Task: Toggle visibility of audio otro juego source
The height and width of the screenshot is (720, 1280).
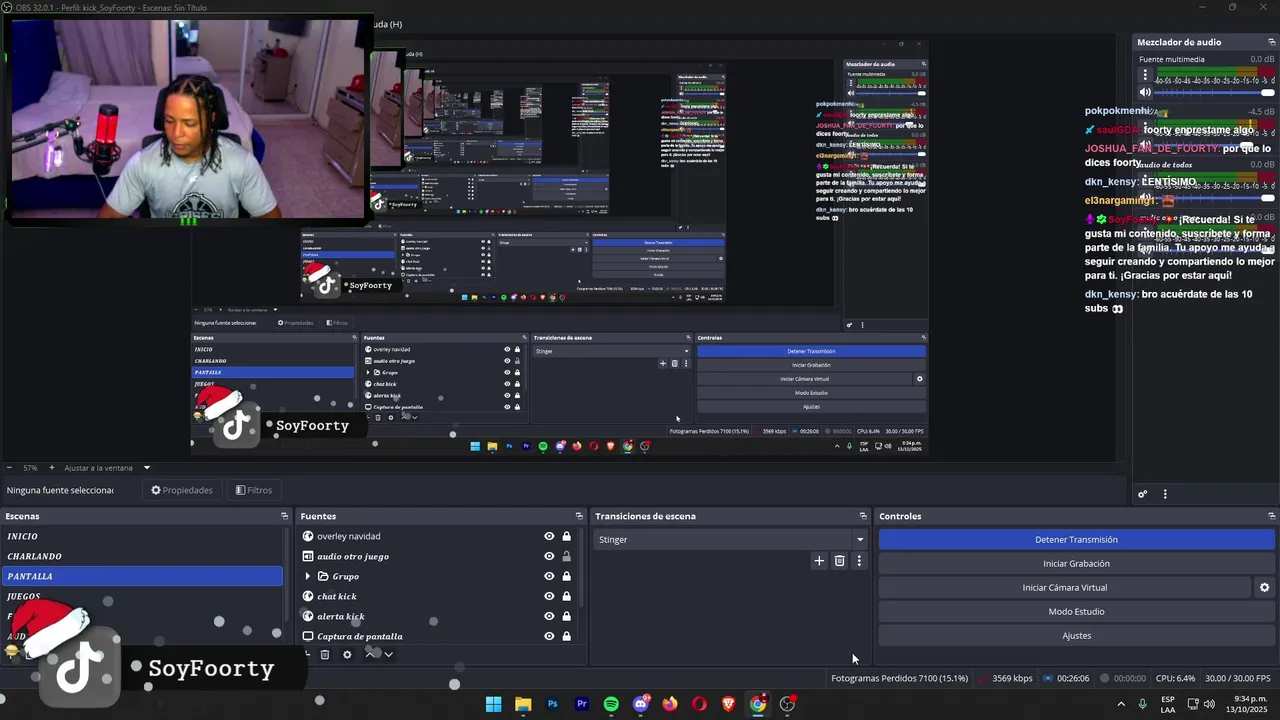Action: (549, 556)
